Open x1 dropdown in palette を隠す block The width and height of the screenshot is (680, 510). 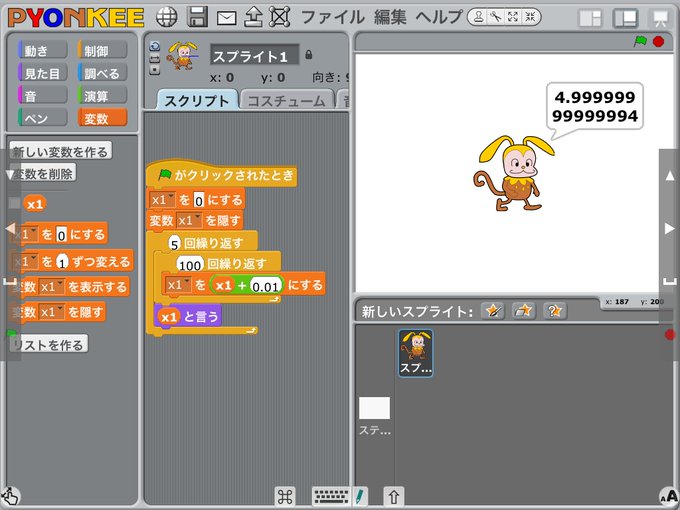pos(52,312)
